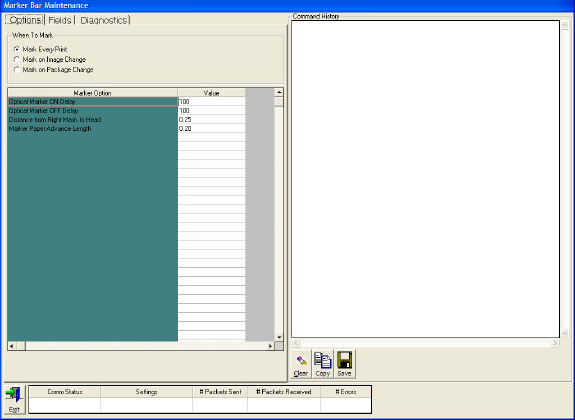Image resolution: width=575 pixels, height=420 pixels.
Task: Edit Marker Paper Advance Length value
Action: click(212, 129)
